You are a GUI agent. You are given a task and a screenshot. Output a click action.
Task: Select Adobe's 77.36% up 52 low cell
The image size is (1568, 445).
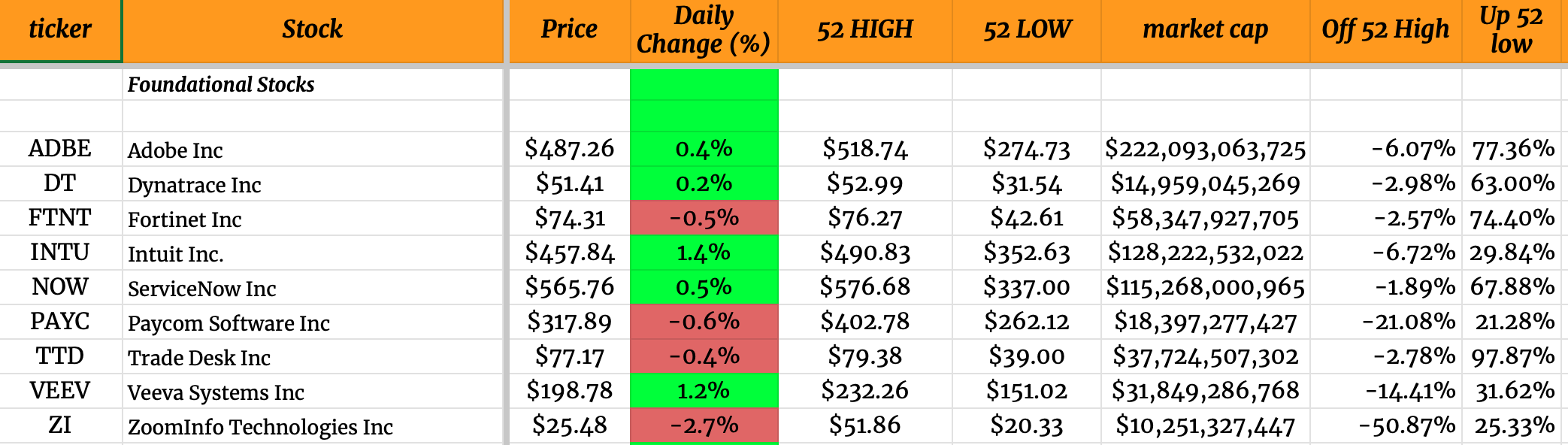tap(1513, 149)
